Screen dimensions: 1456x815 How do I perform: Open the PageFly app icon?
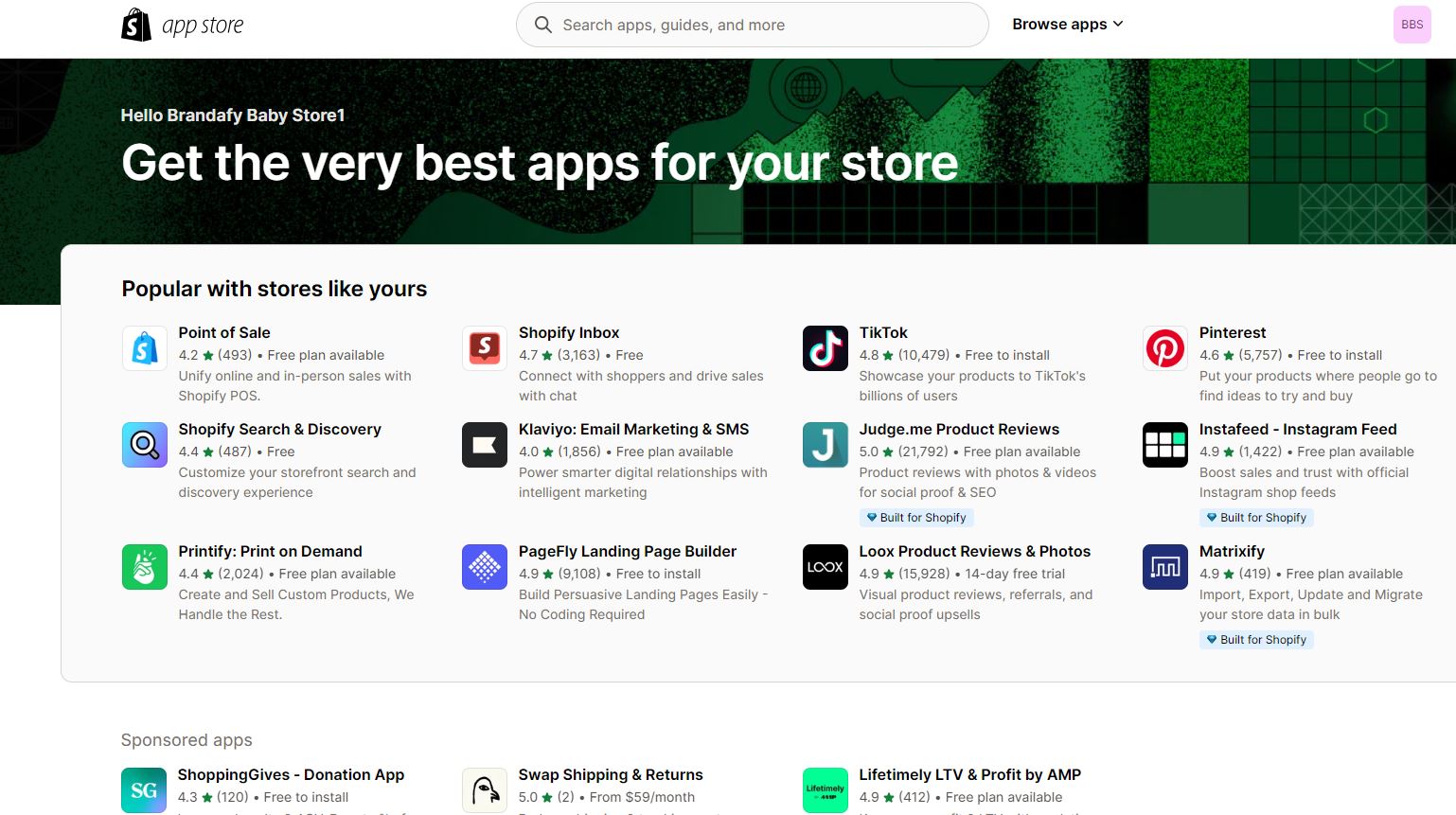(485, 567)
